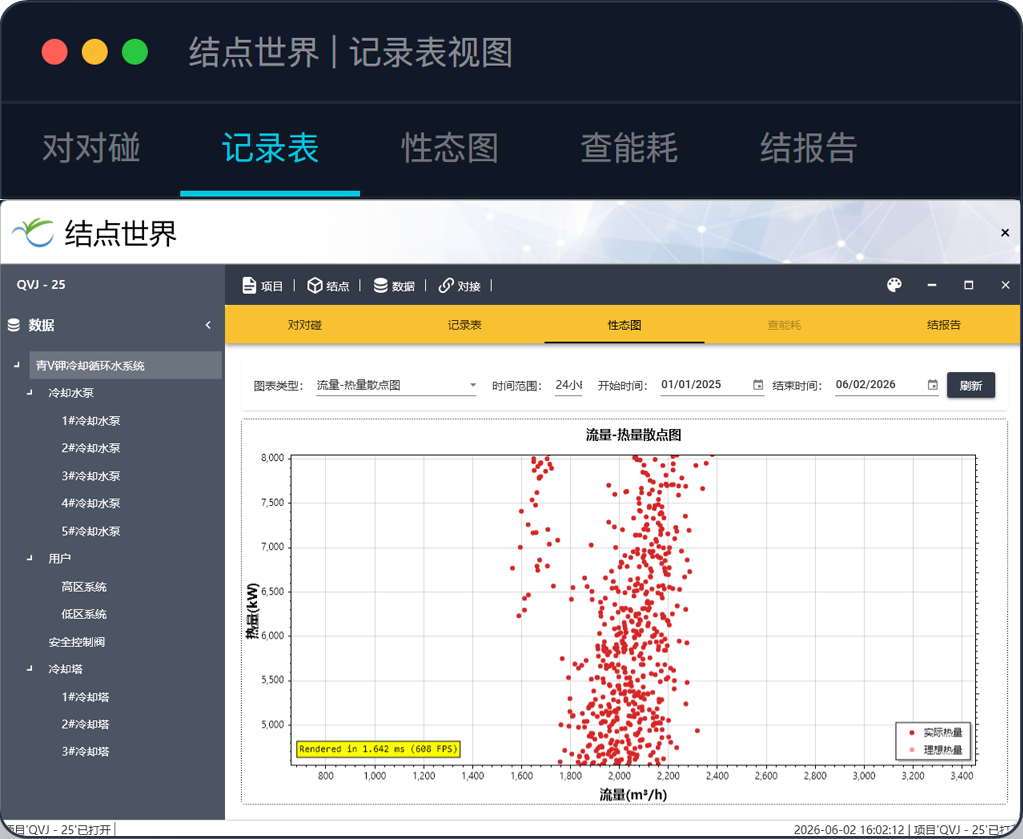
Task: Select 低区系统 in the tree
Action: [84, 614]
